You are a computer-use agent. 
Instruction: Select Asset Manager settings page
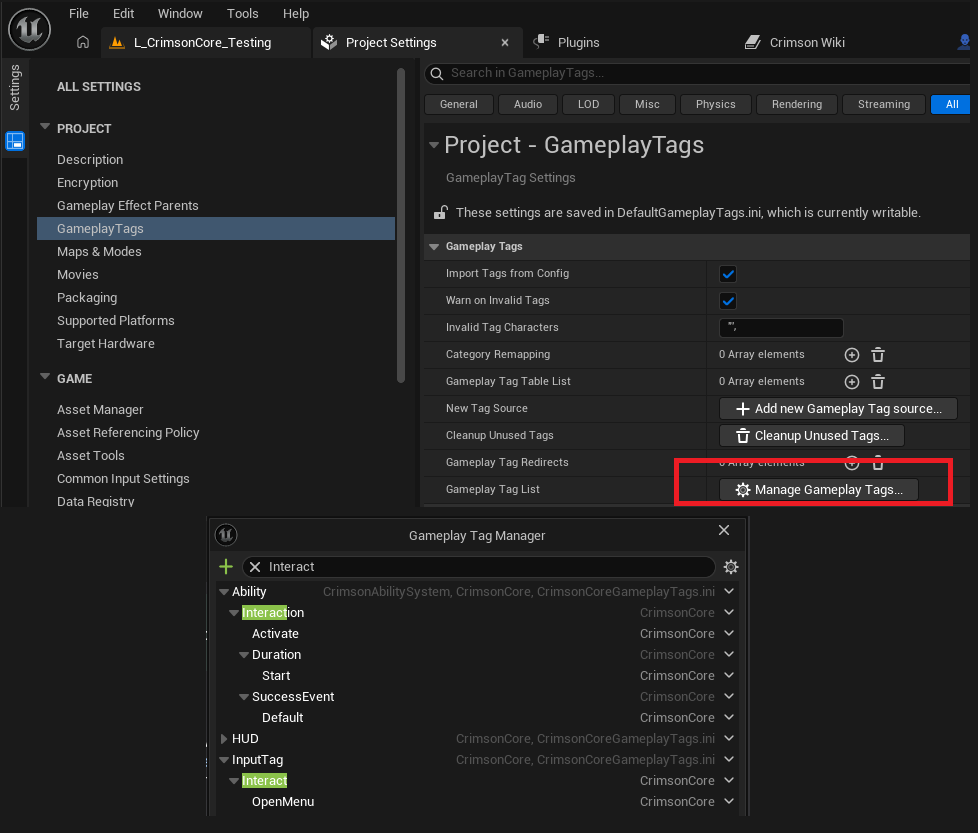pyautogui.click(x=100, y=410)
